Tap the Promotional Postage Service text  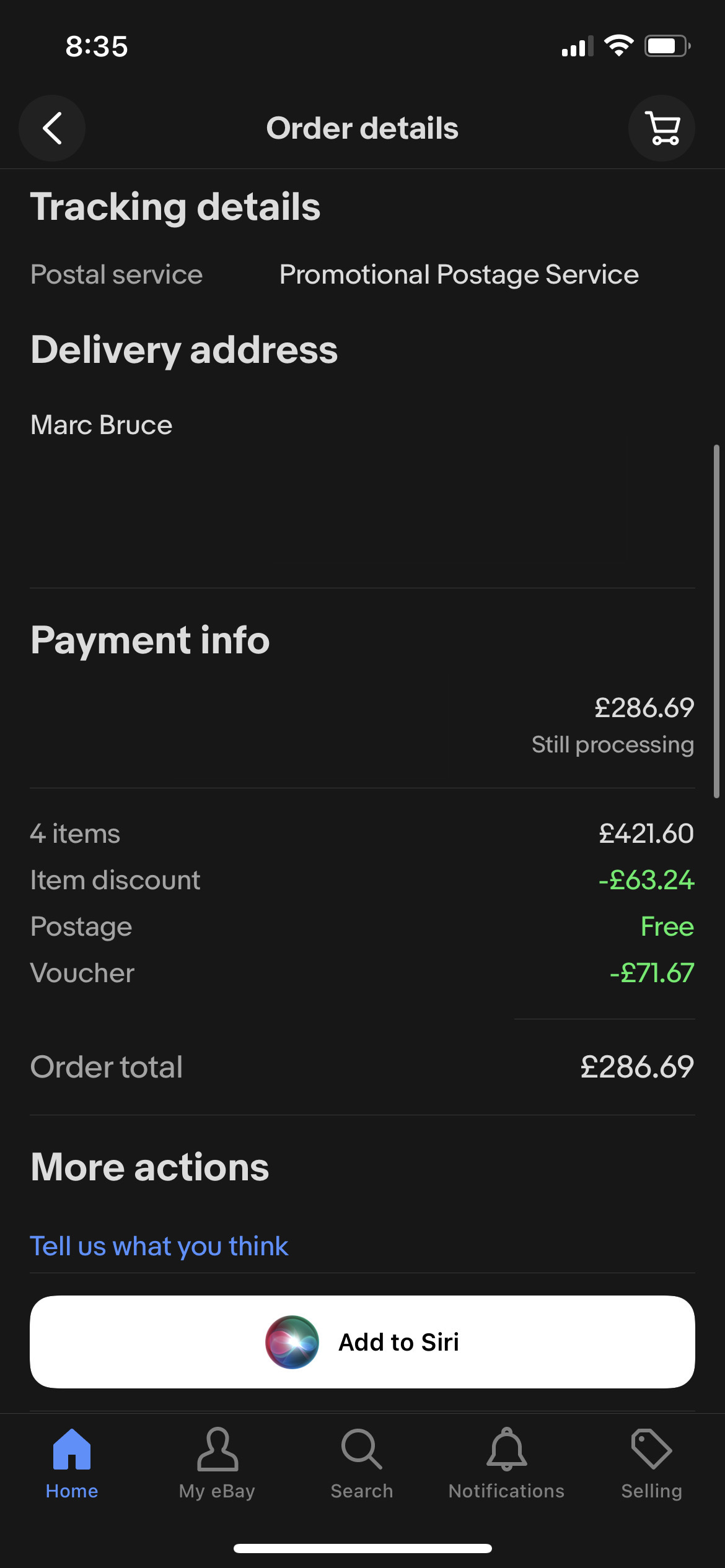[x=459, y=274]
